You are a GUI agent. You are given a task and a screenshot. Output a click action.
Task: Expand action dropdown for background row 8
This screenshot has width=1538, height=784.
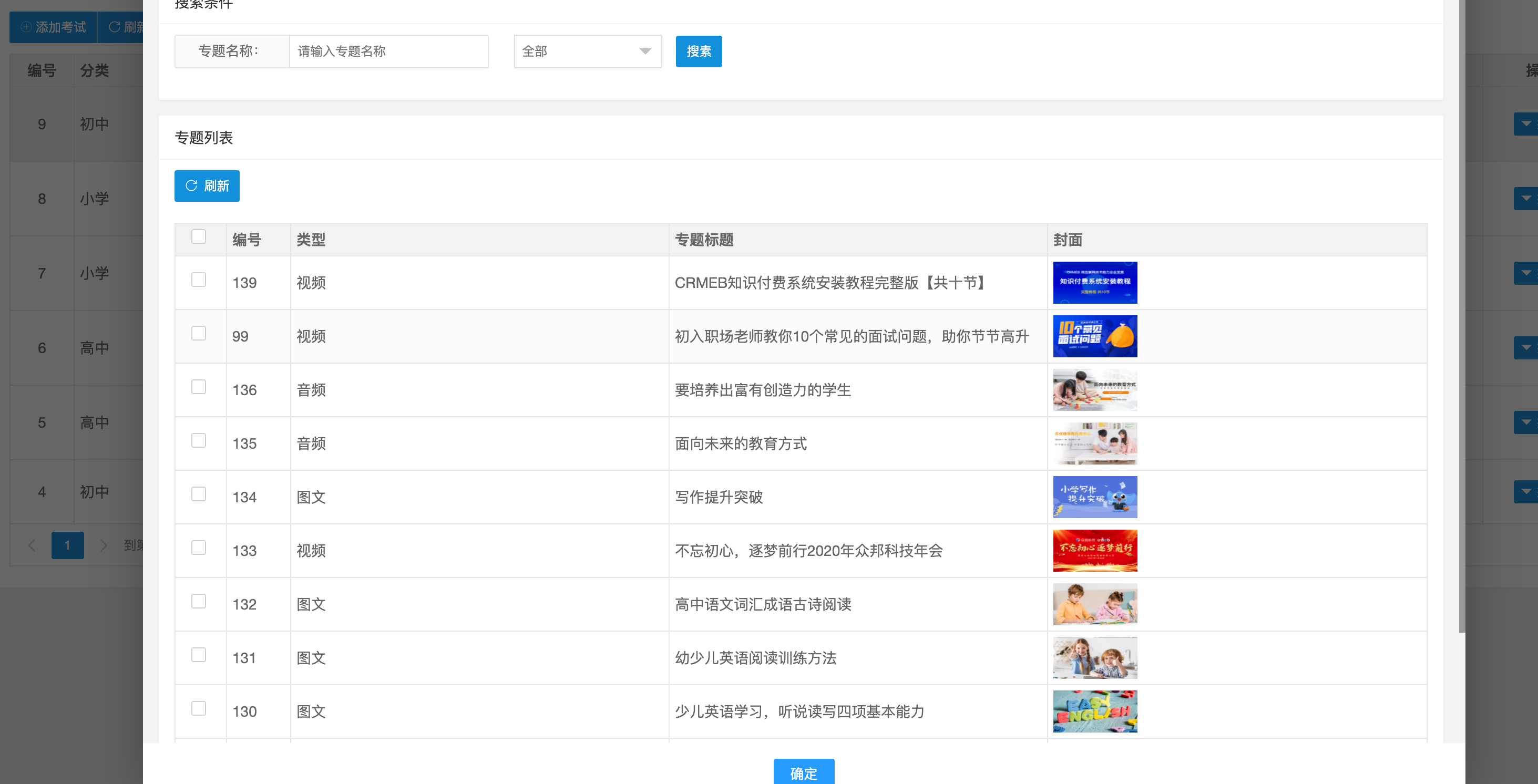1525,199
